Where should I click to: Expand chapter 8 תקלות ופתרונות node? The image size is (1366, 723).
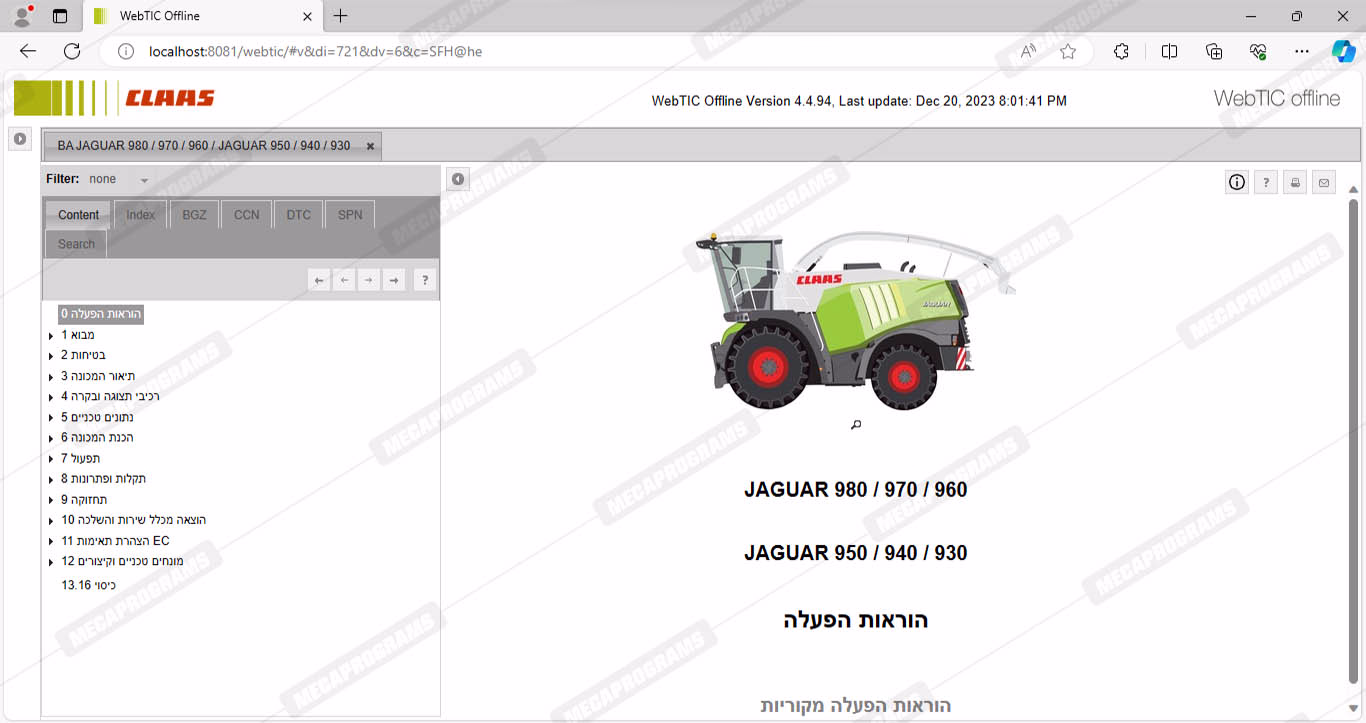(51, 480)
